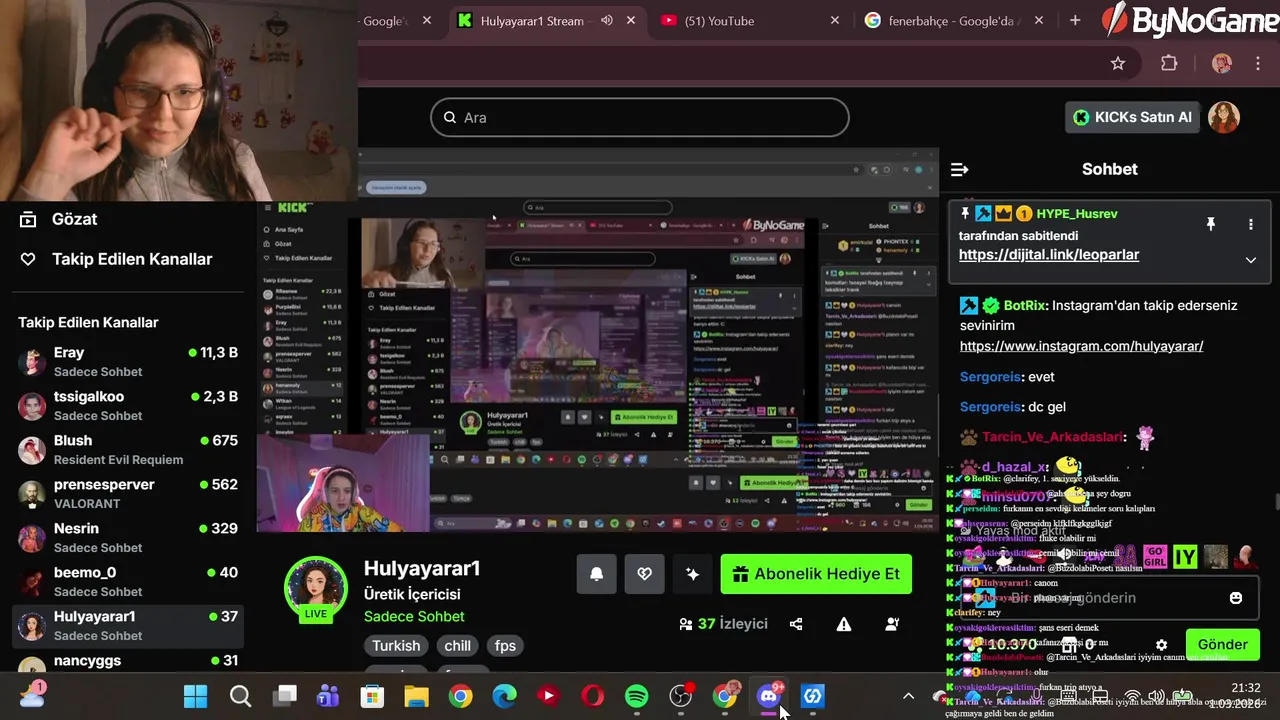Open nancyggs channel in followed list
Image resolution: width=1280 pixels, height=720 pixels.
[128, 663]
